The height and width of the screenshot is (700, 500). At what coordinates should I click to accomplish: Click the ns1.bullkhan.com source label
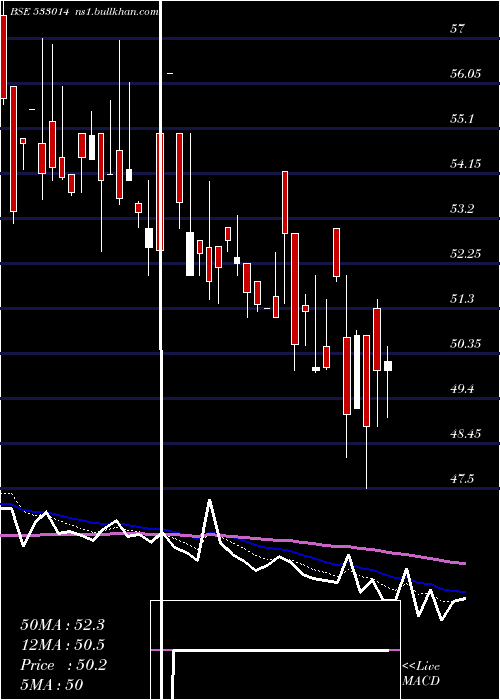pyautogui.click(x=117, y=12)
